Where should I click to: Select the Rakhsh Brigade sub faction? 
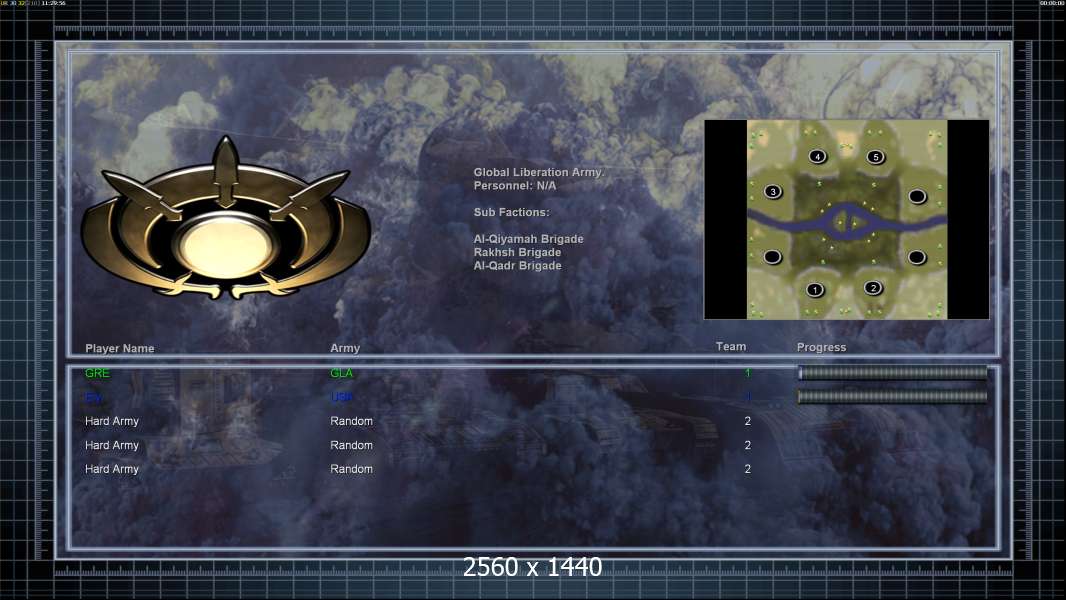(x=517, y=252)
